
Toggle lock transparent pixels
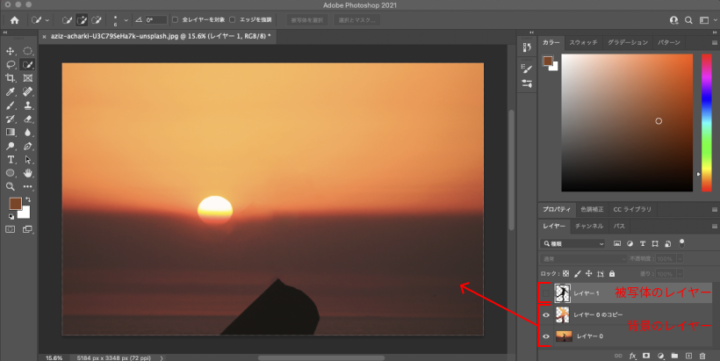coord(566,274)
